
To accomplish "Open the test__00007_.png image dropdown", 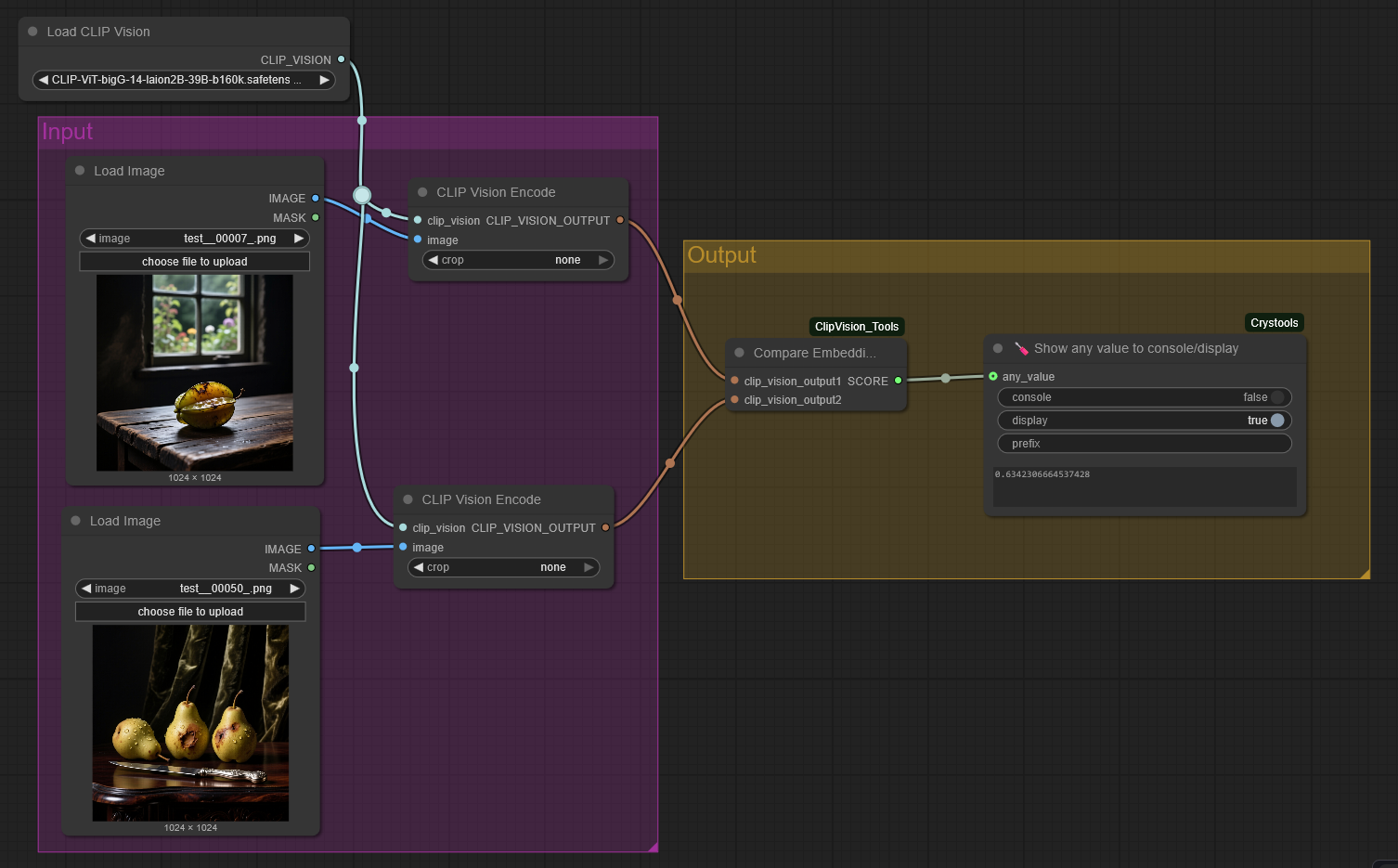I will coord(195,239).
